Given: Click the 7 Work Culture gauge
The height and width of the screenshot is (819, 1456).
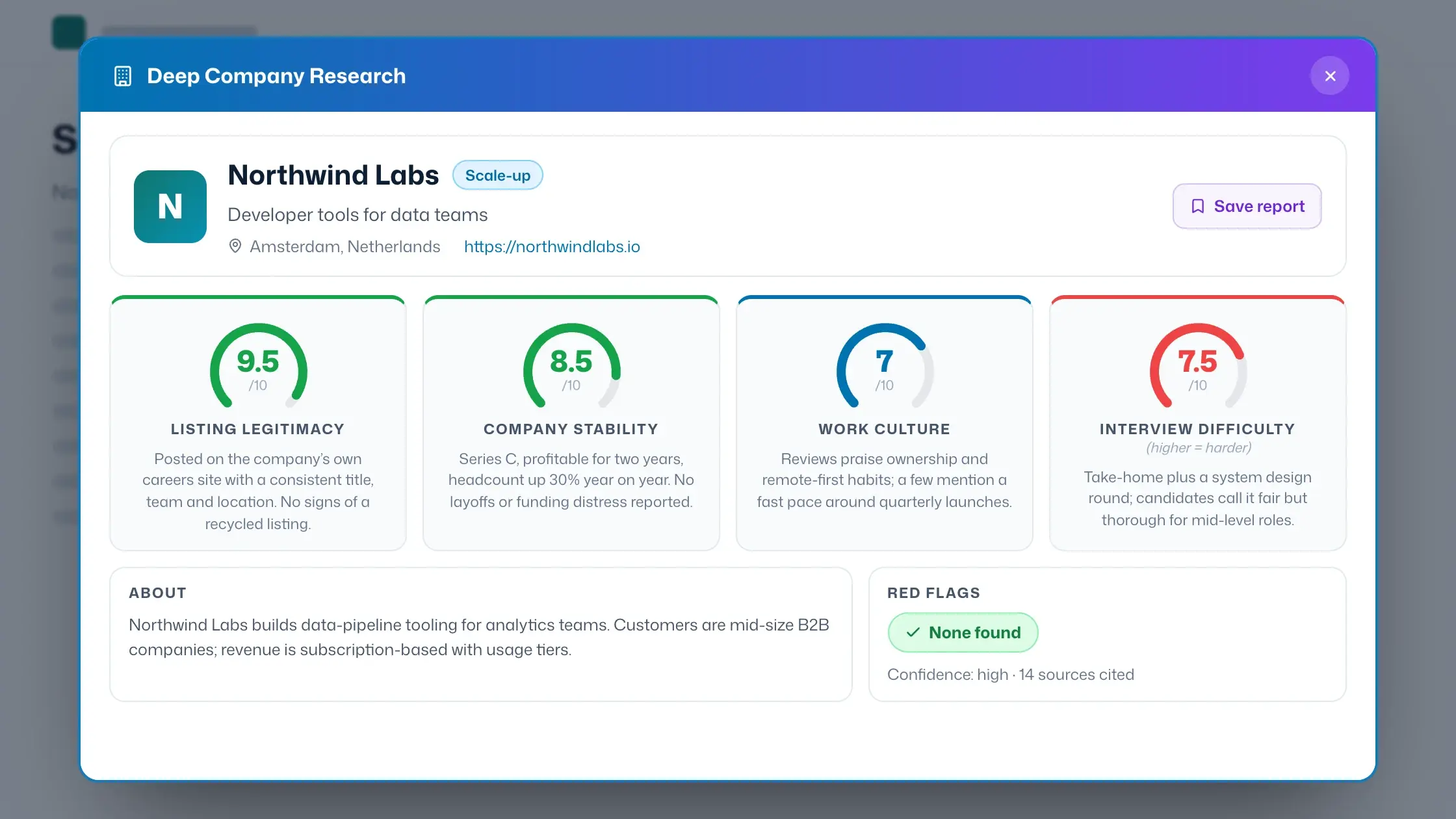Looking at the screenshot, I should click(885, 366).
